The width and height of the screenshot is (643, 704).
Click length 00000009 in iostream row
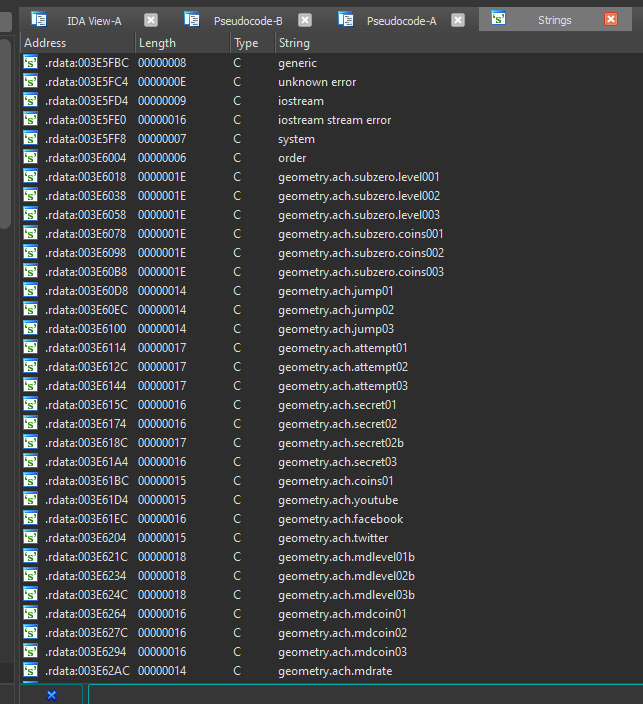(x=162, y=101)
